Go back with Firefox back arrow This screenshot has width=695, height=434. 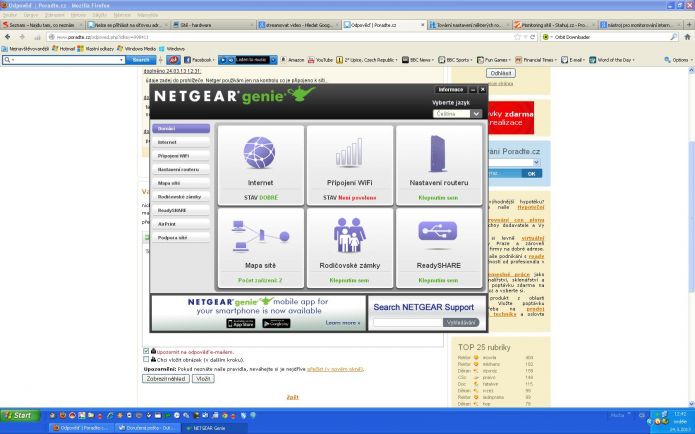(8, 37)
